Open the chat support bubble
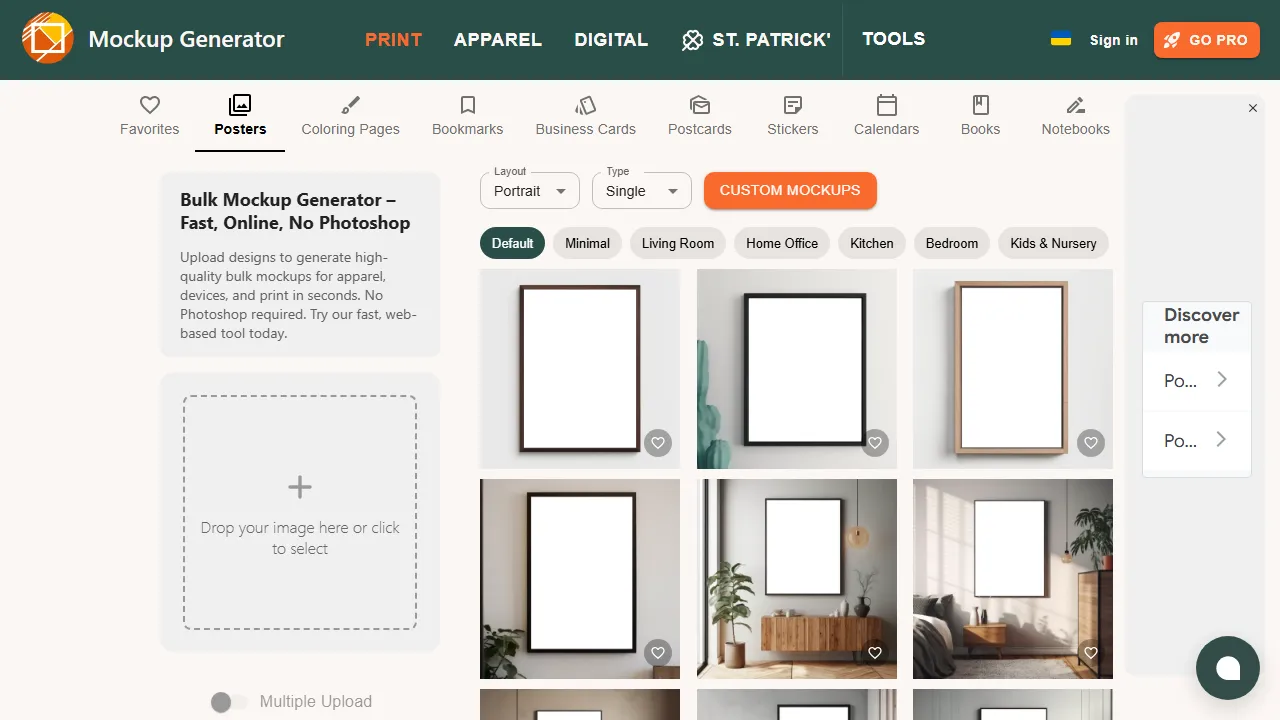The height and width of the screenshot is (720, 1280). click(x=1228, y=667)
